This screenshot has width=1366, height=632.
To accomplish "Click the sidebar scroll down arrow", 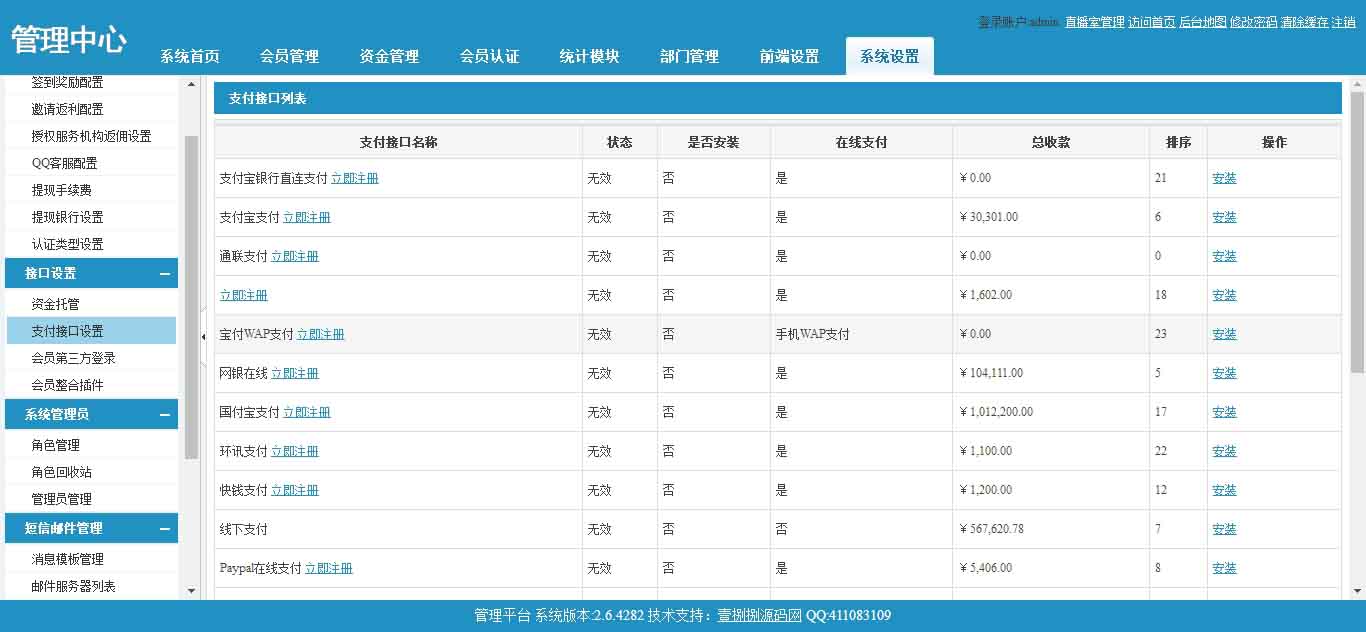I will point(192,591).
